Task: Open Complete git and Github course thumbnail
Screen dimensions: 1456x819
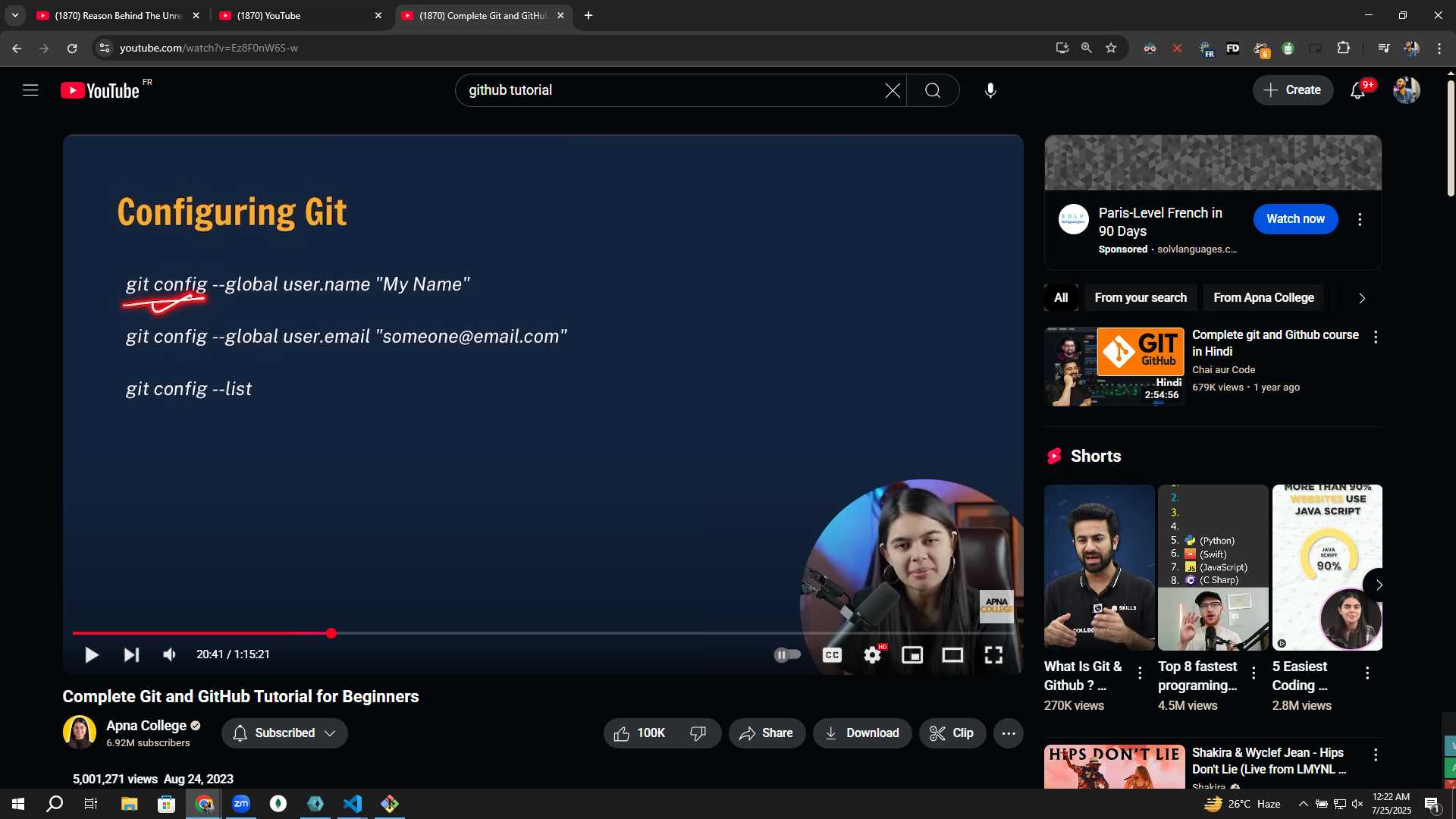Action: (x=1114, y=367)
